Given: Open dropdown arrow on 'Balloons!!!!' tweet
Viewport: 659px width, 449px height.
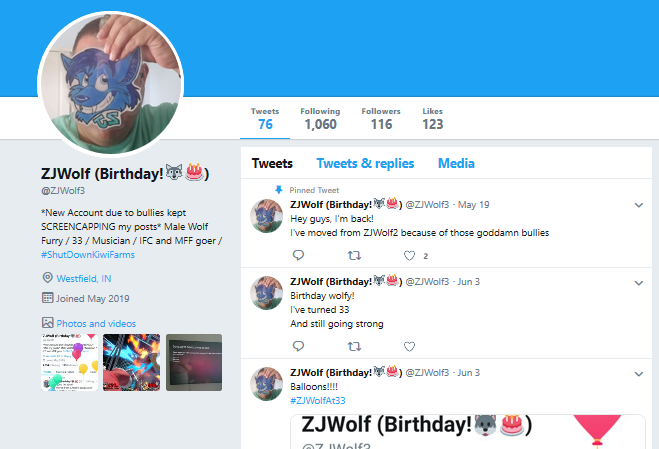Looking at the screenshot, I should [639, 374].
